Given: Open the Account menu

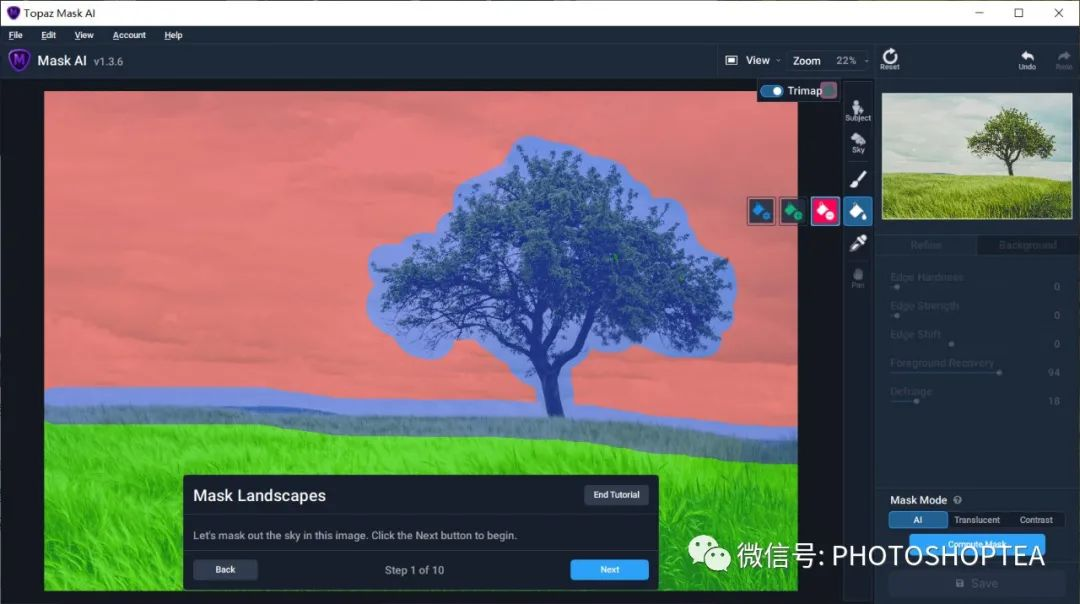Looking at the screenshot, I should coord(129,35).
